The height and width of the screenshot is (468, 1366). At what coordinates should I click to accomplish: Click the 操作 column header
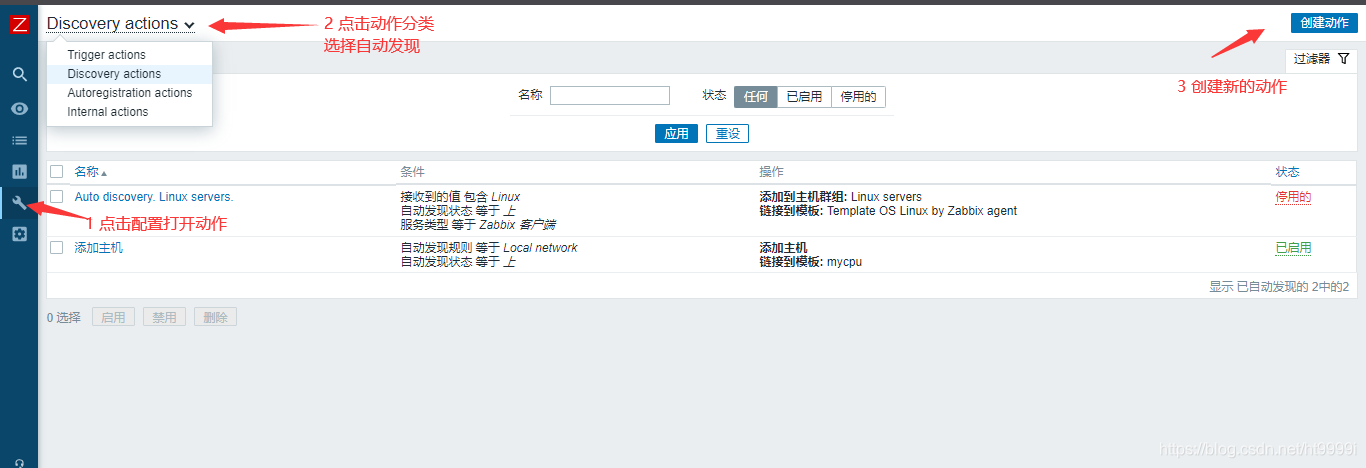pyautogui.click(x=772, y=172)
